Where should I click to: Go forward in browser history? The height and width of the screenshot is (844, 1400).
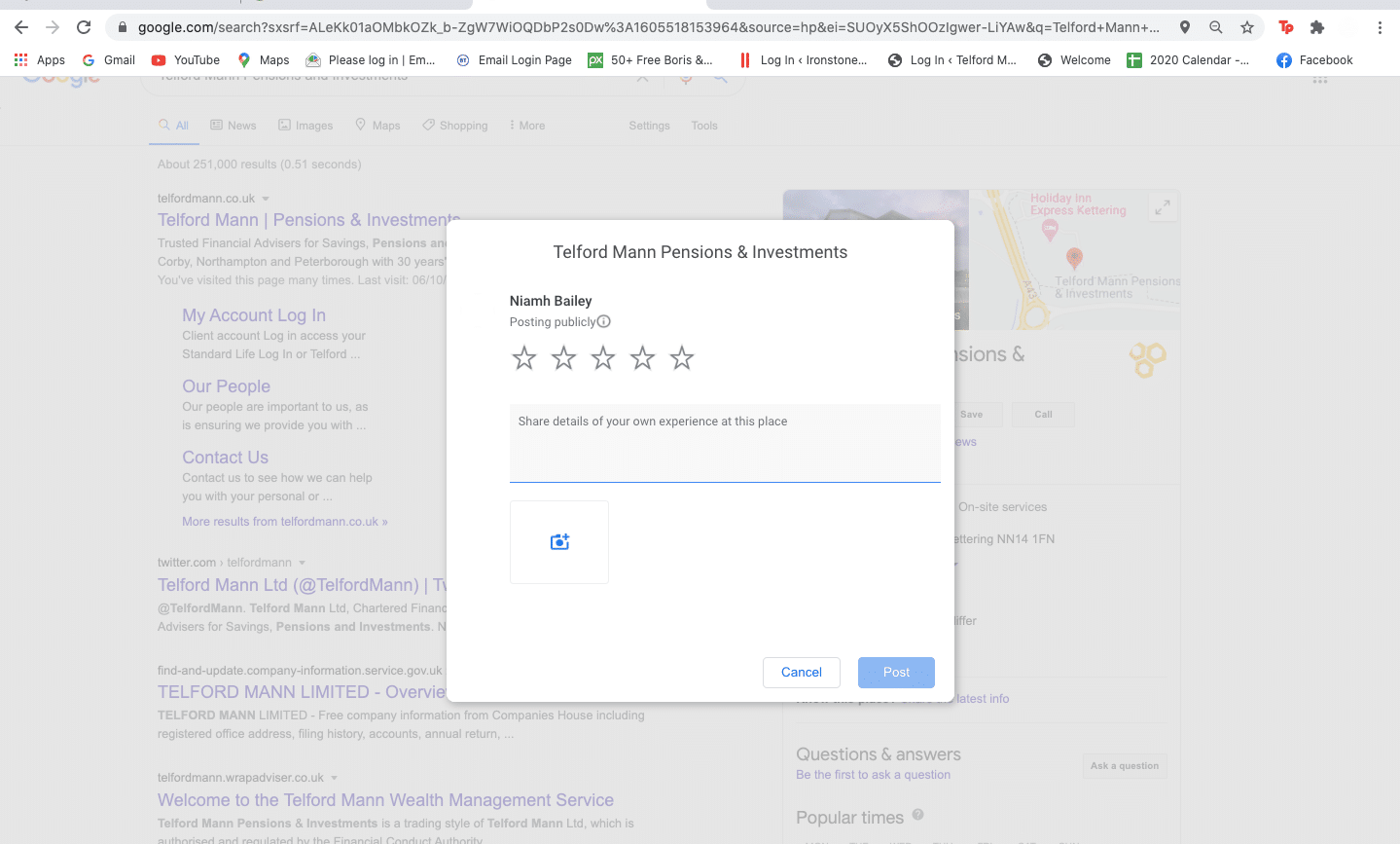(53, 27)
